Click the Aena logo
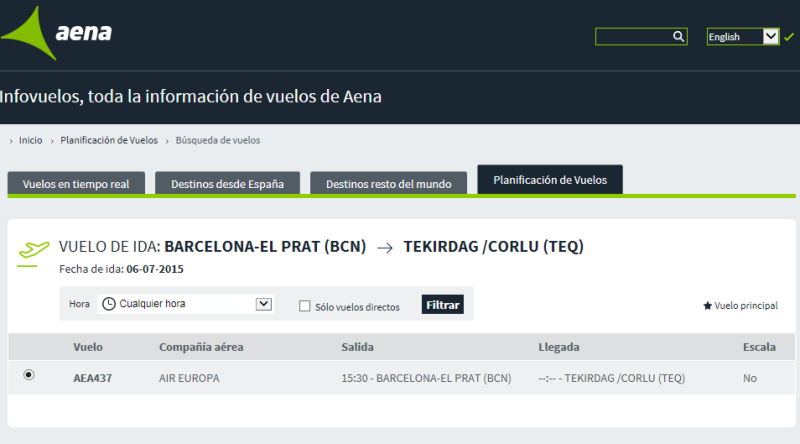This screenshot has width=800, height=444. [56, 33]
